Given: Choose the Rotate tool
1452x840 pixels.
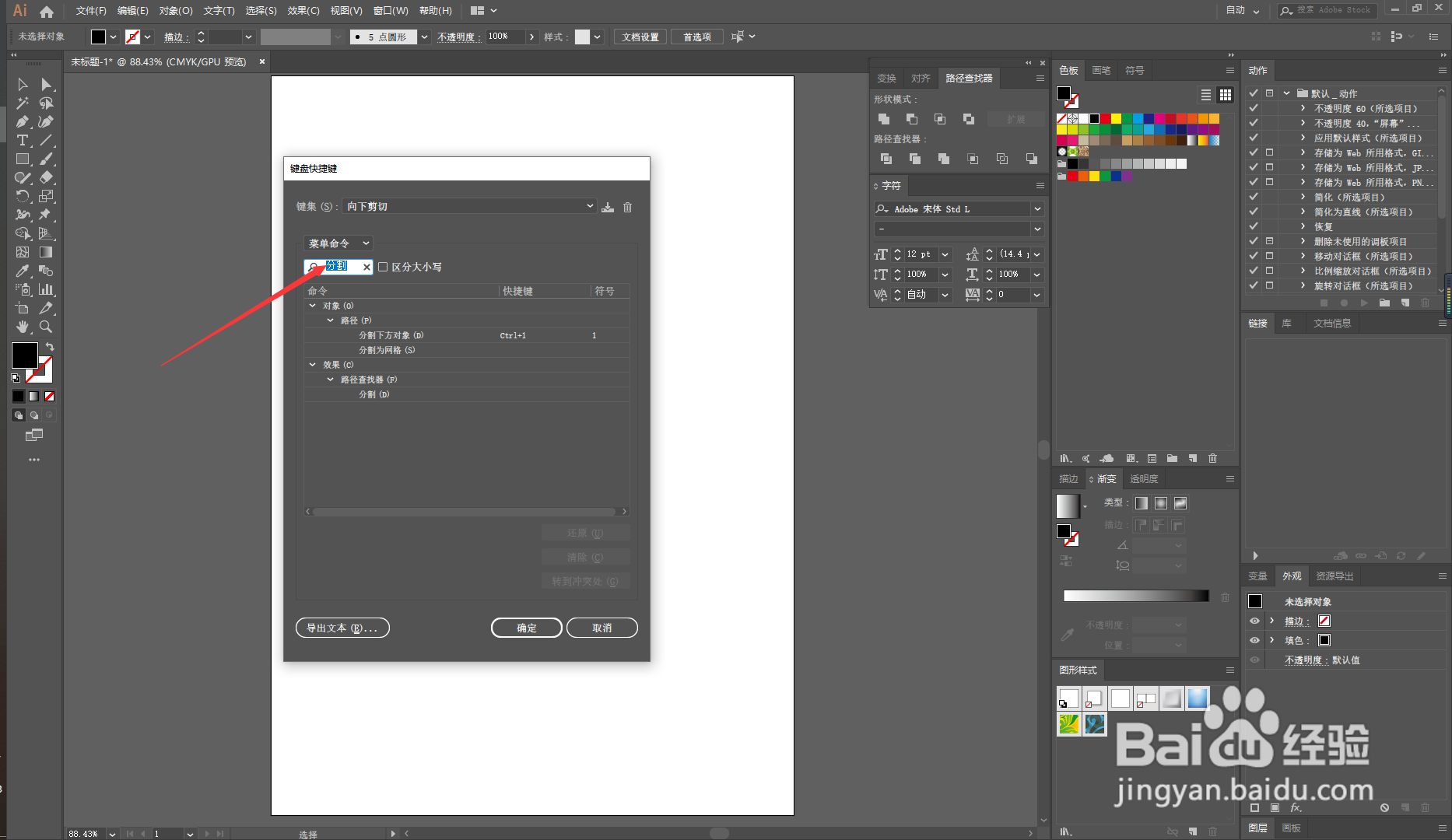Looking at the screenshot, I should point(23,196).
